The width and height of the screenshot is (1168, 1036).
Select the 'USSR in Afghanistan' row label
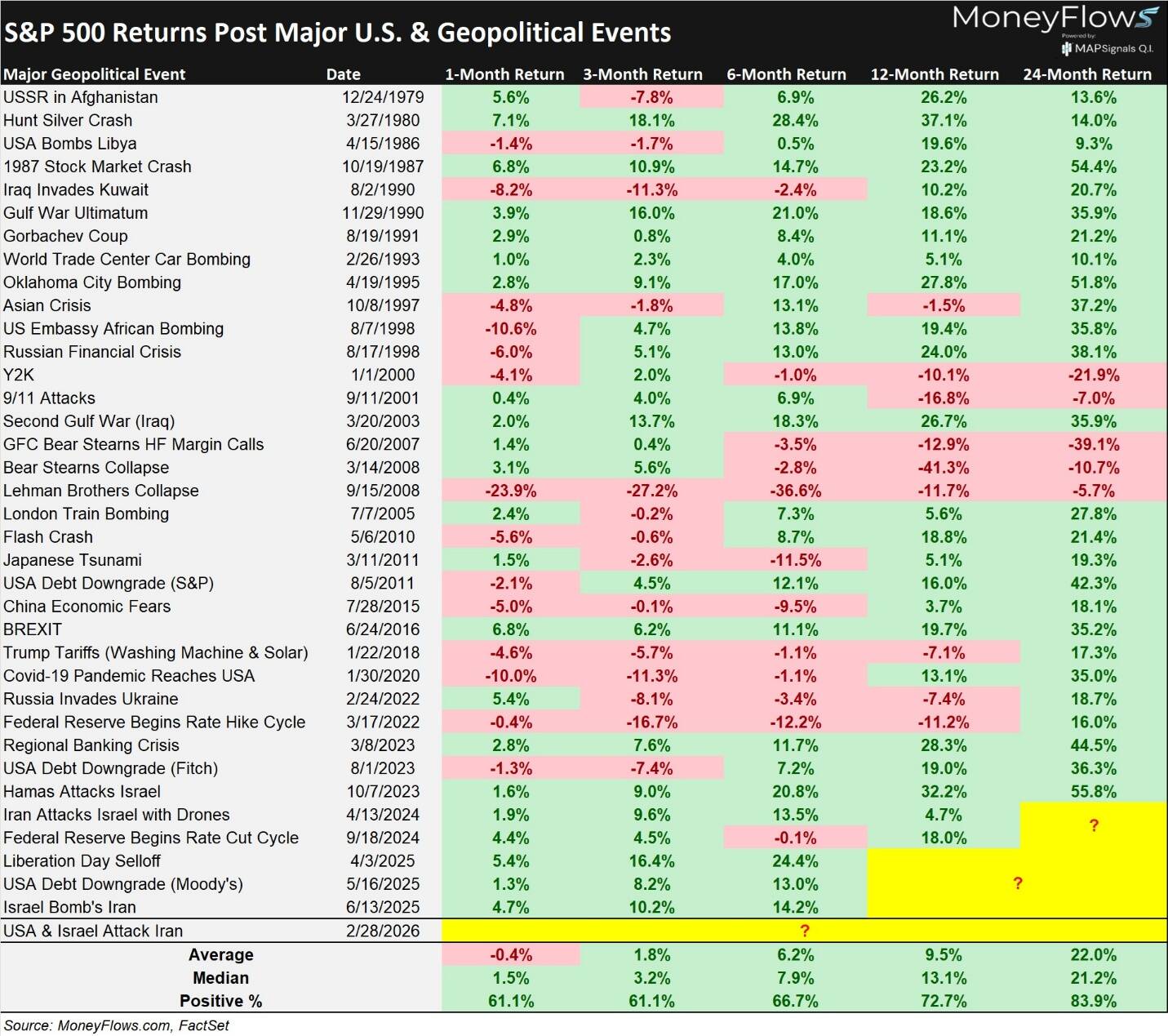click(x=81, y=97)
